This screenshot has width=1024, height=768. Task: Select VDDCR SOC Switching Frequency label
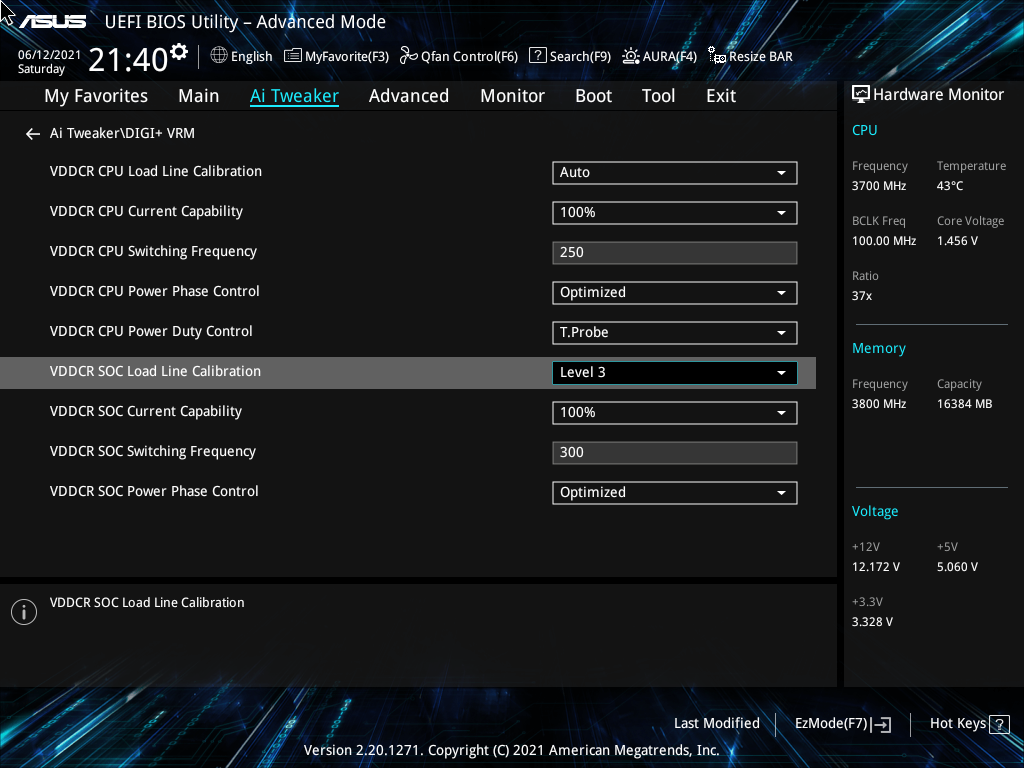coord(153,451)
